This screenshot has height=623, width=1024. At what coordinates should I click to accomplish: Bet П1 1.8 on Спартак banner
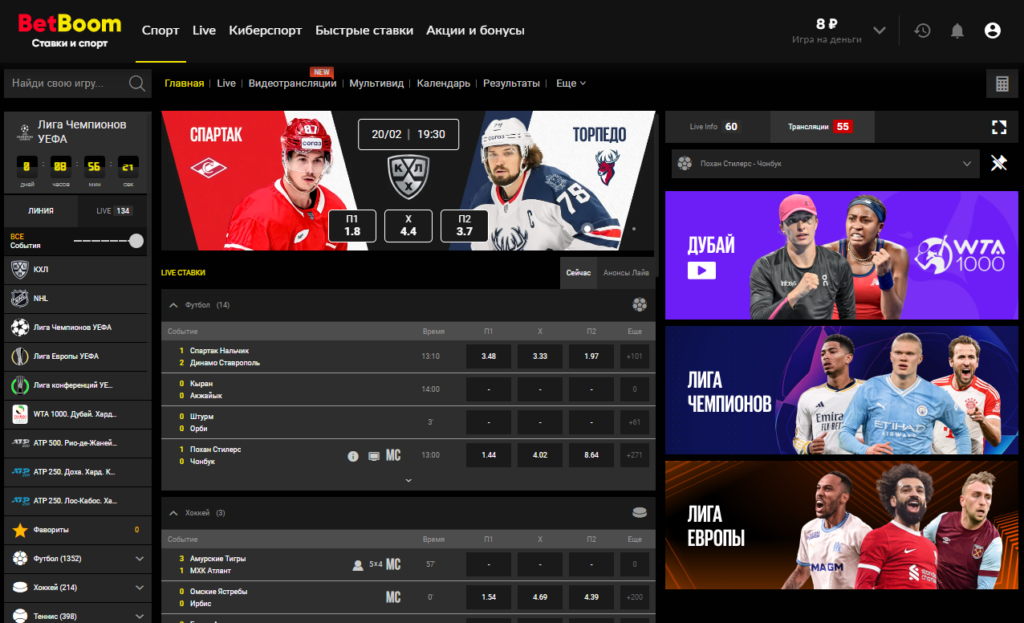(x=352, y=226)
